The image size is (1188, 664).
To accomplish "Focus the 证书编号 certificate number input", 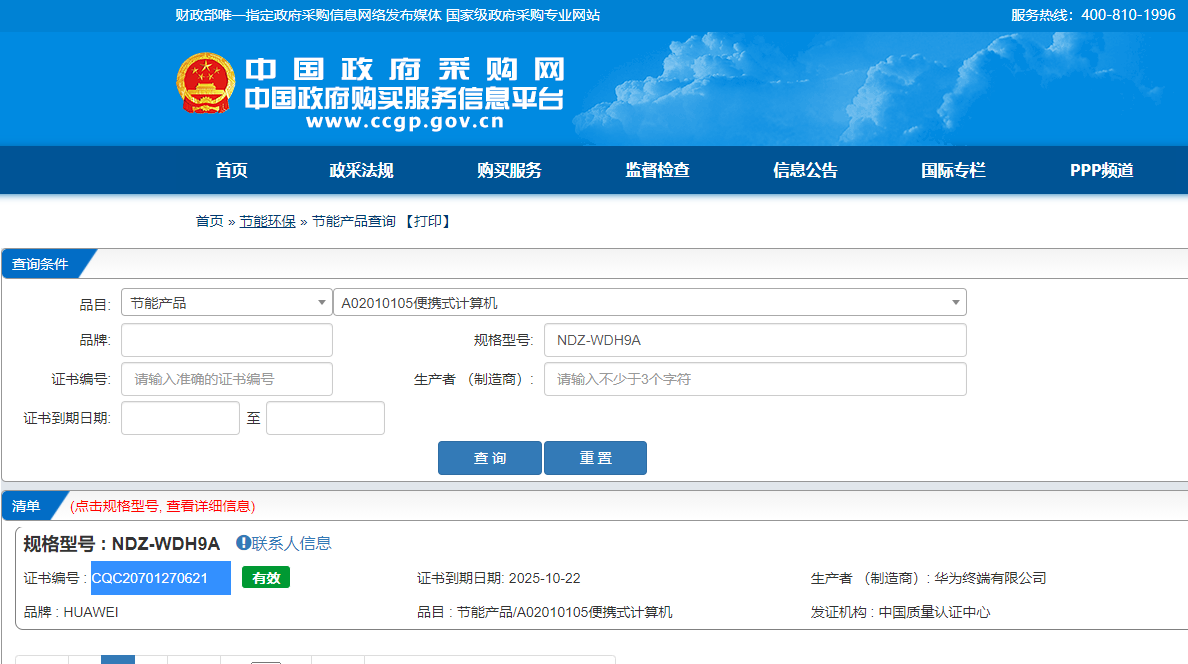I will 227,379.
